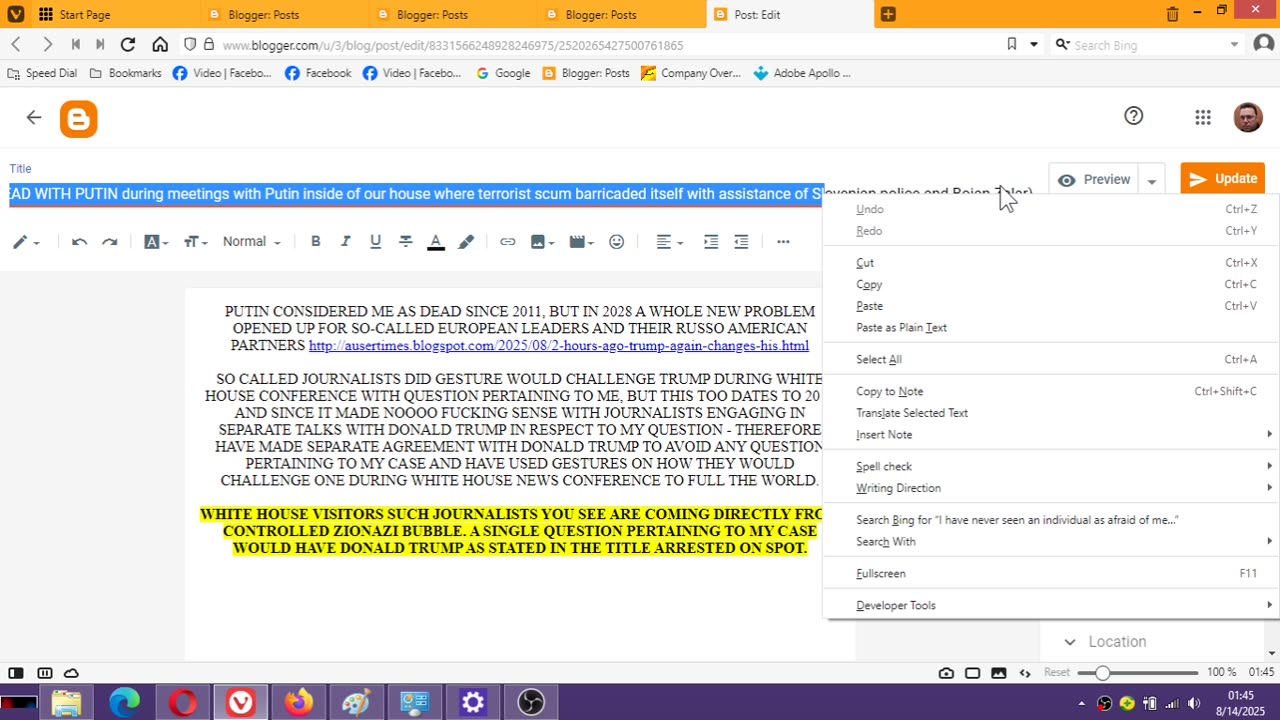Open the font size dropdown
This screenshot has height=720, width=1280.
[x=195, y=242]
